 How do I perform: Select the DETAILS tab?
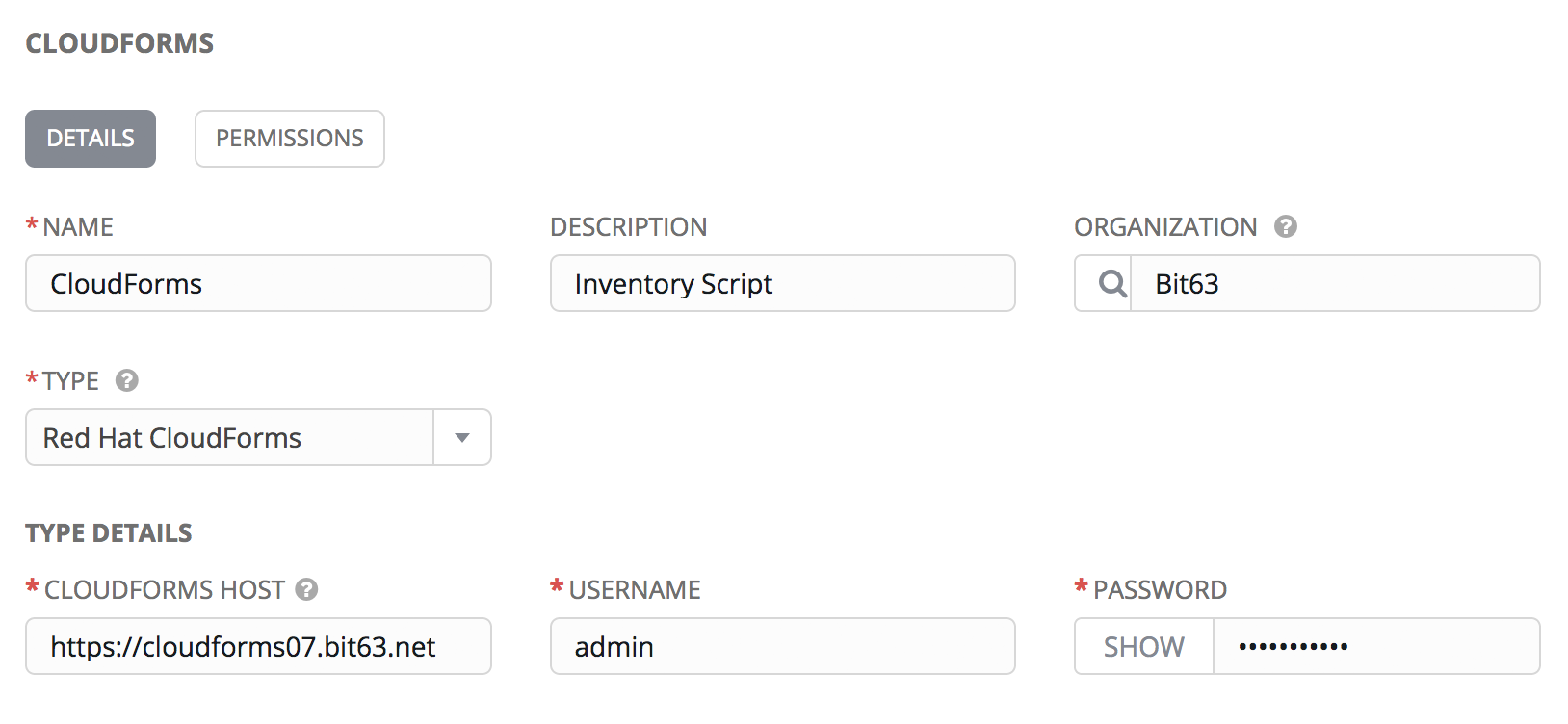91,139
